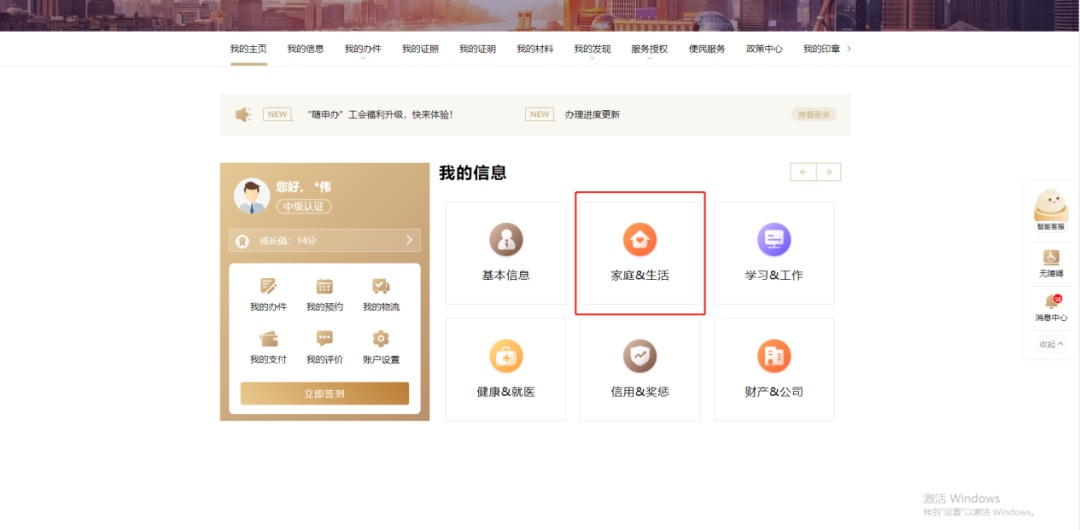This screenshot has width=1080, height=530.
Task: Open 消息中心 bell notifications
Action: click(x=1051, y=305)
